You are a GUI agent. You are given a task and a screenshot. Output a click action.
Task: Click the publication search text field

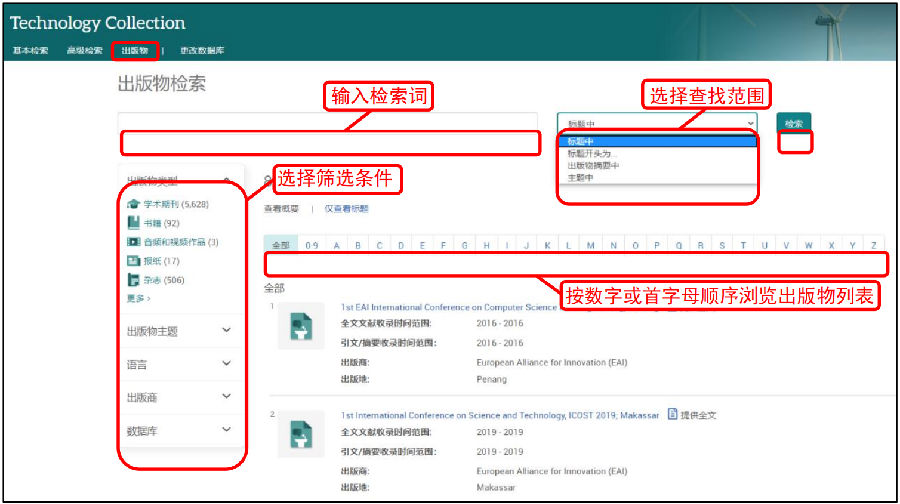tap(335, 124)
